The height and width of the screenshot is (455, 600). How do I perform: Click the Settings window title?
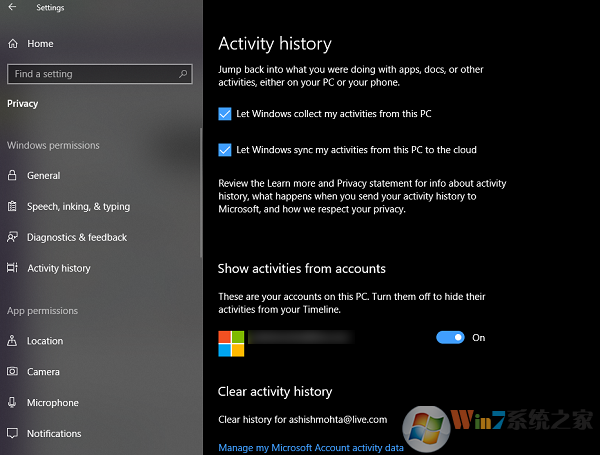pyautogui.click(x=50, y=8)
